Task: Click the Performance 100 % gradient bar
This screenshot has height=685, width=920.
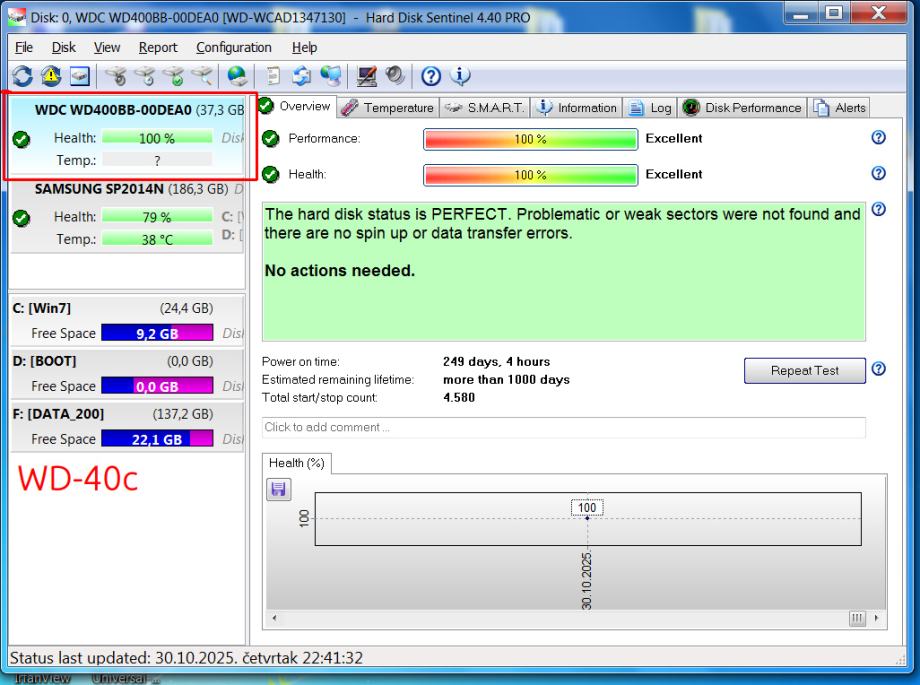Action: coord(530,139)
